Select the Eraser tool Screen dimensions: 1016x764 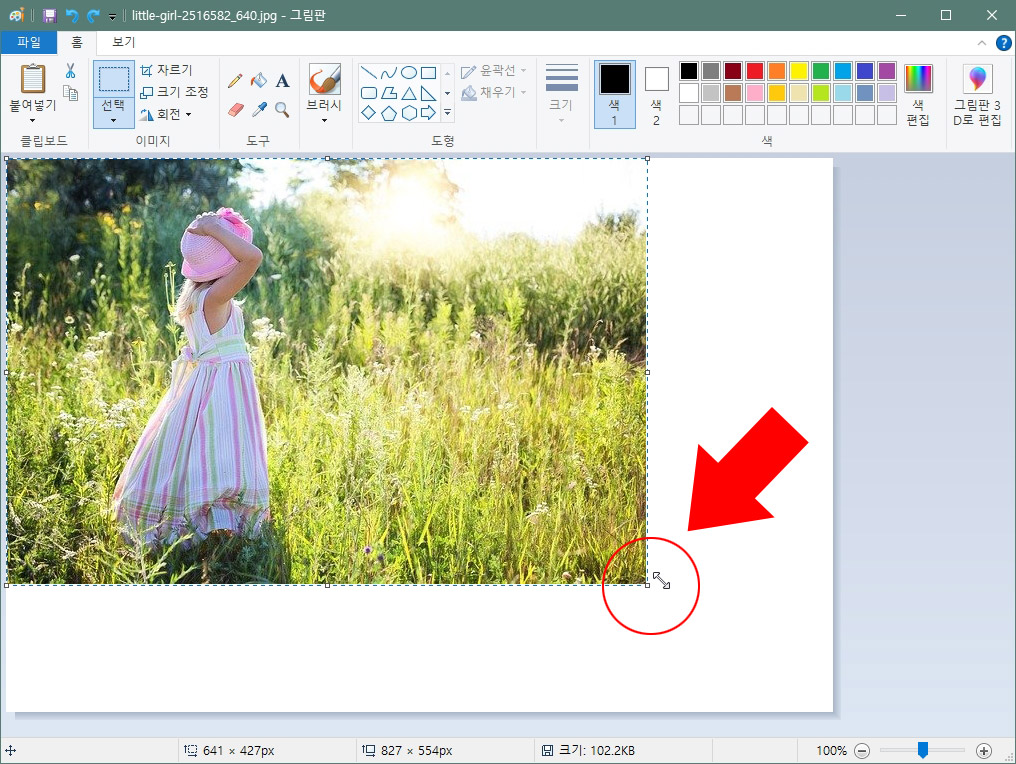point(235,110)
